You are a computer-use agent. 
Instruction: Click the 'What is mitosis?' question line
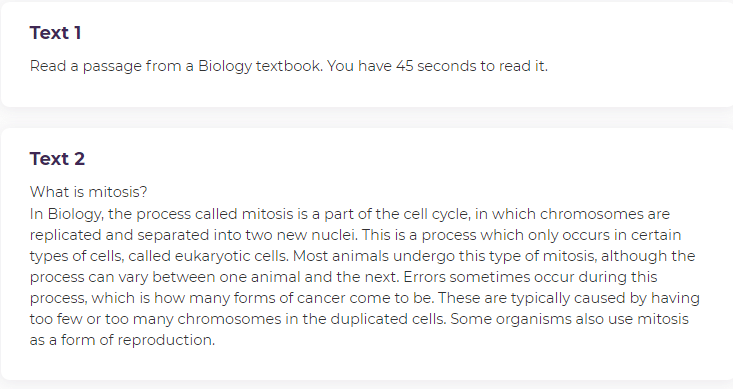(88, 192)
